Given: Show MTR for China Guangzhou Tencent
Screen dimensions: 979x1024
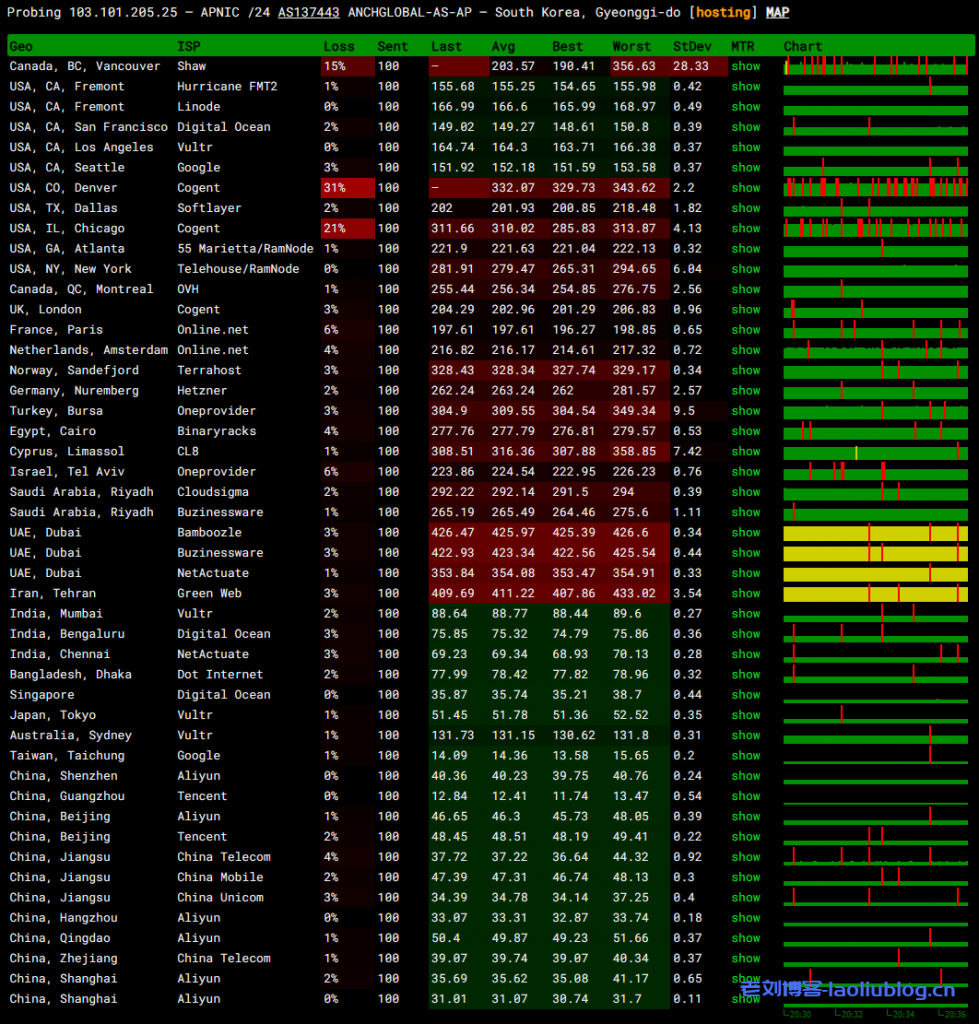Looking at the screenshot, I should (745, 796).
